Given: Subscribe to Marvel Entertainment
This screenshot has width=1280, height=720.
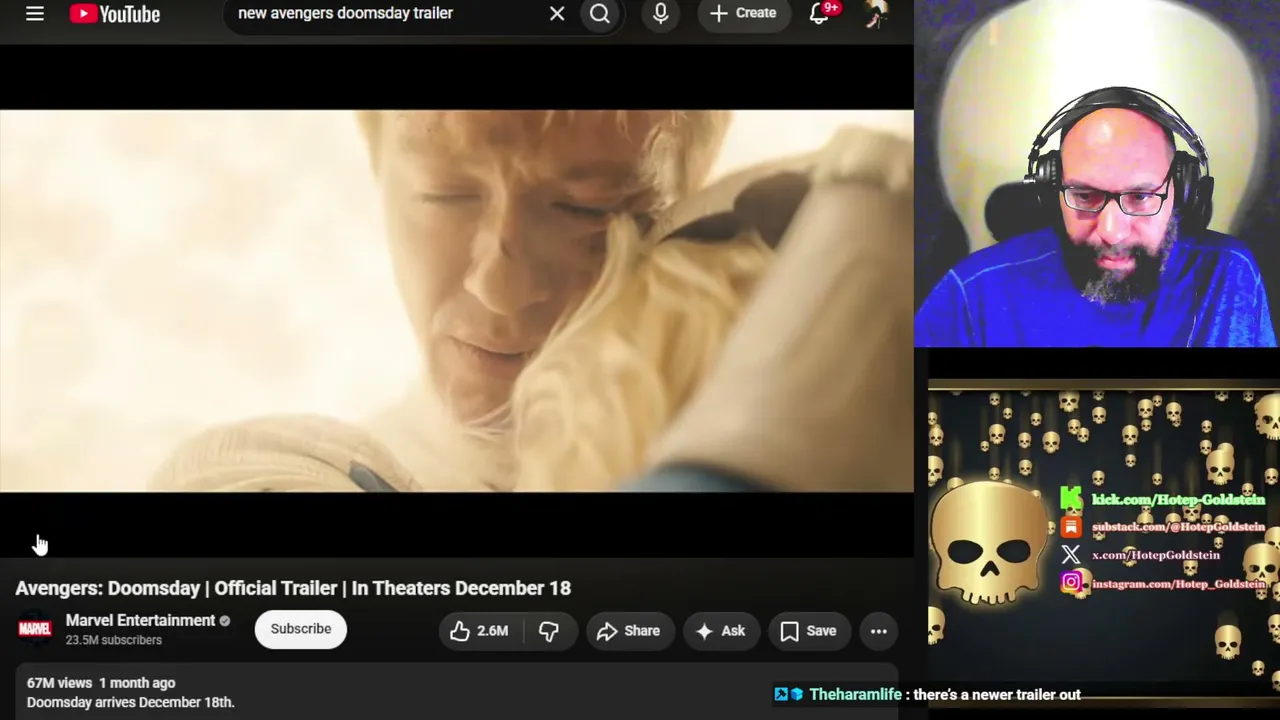Looking at the screenshot, I should (301, 629).
